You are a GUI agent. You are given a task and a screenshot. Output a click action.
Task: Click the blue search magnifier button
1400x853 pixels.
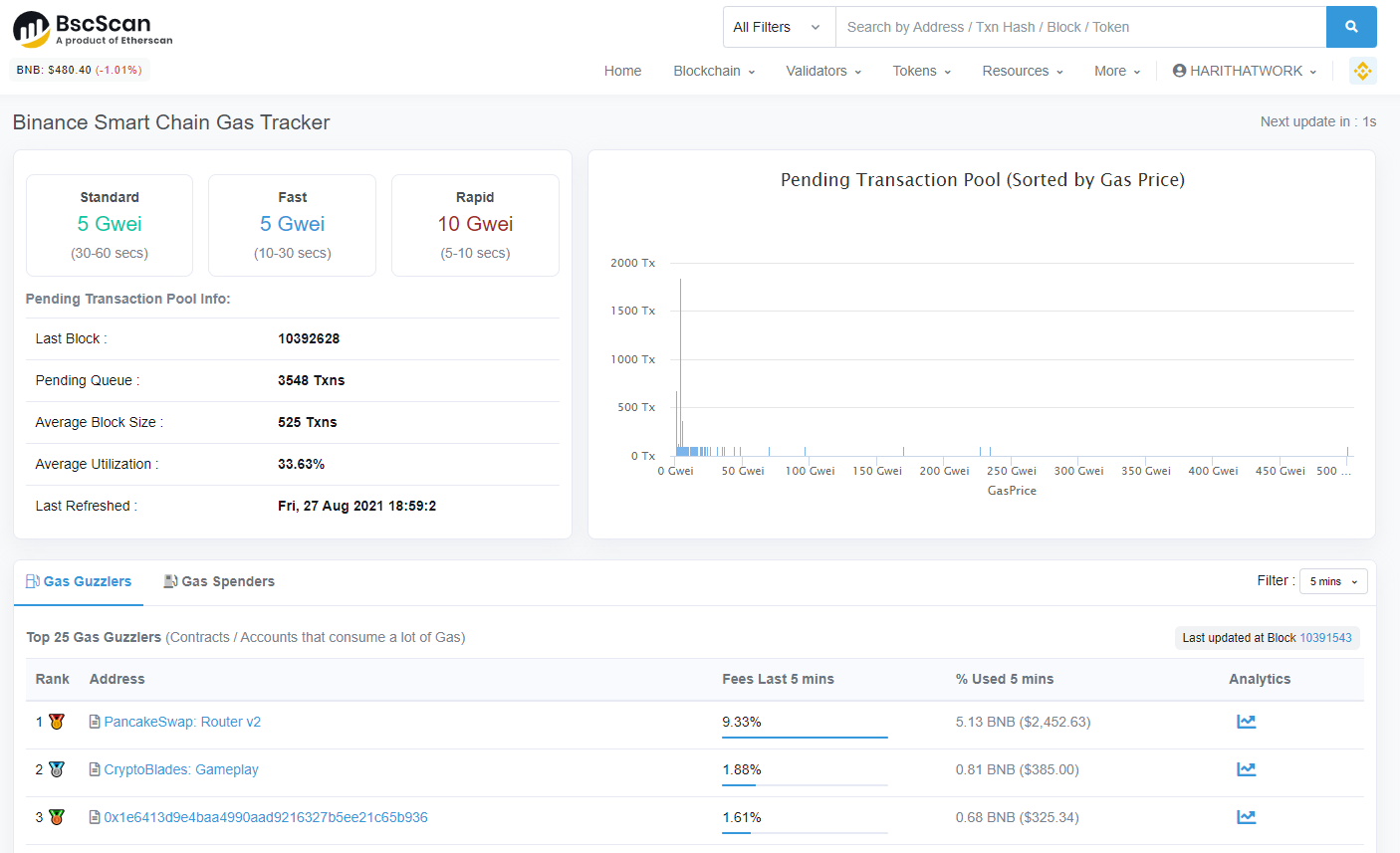tap(1351, 27)
